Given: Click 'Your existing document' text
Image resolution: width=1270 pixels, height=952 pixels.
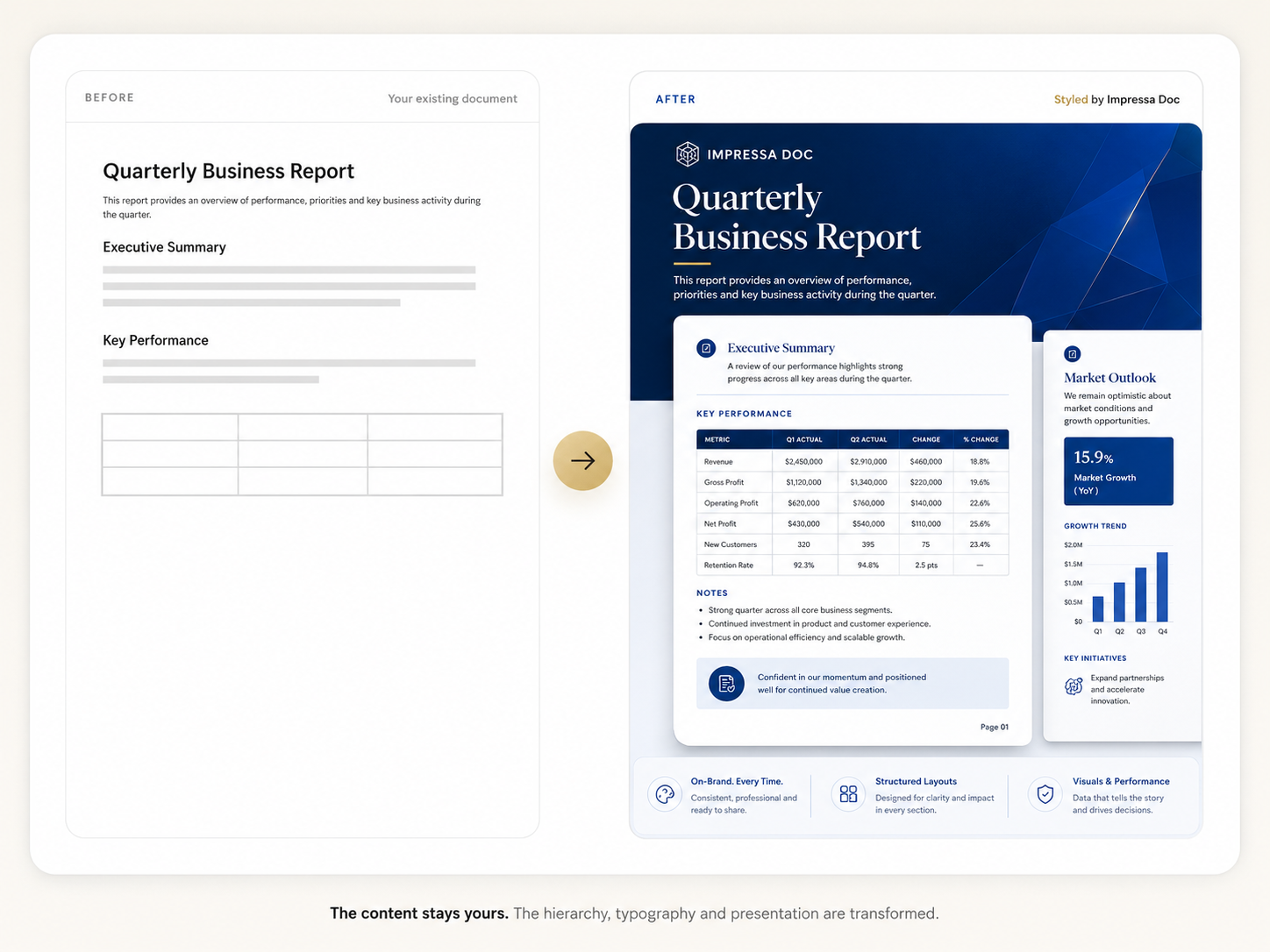Looking at the screenshot, I should point(453,98).
